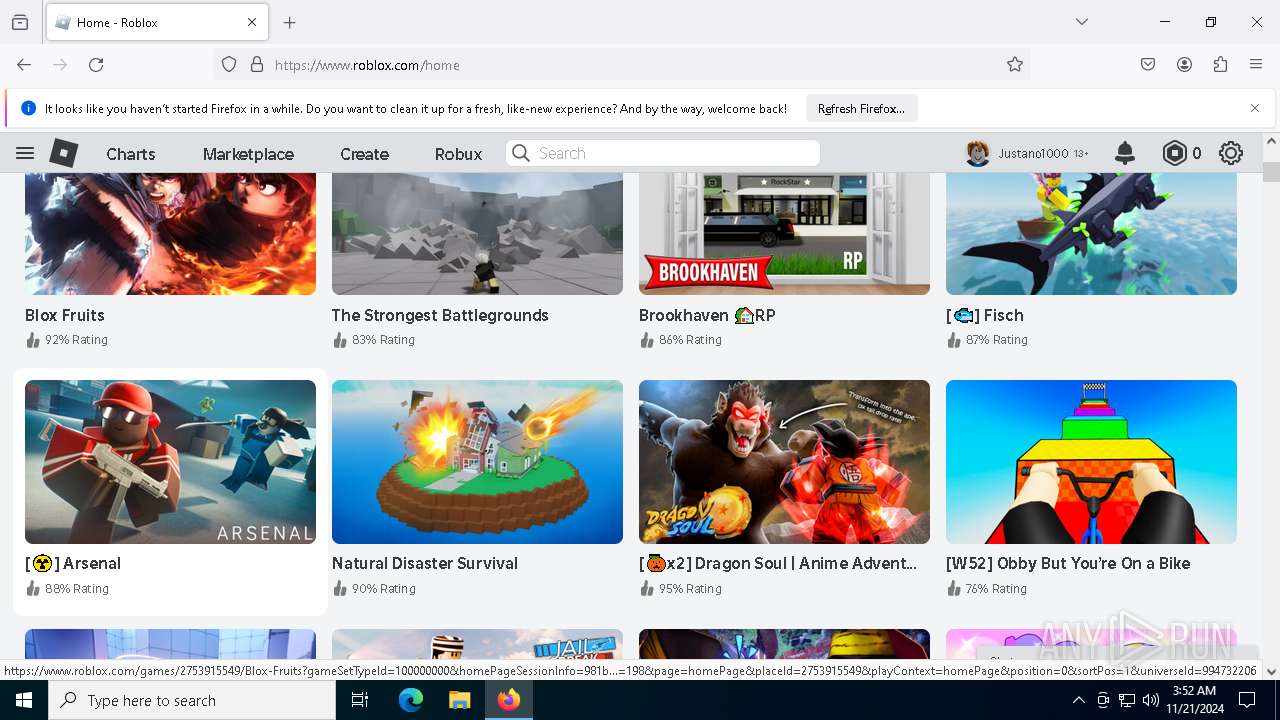Click Blox Fruits thumbnail image
Image resolution: width=1280 pixels, height=720 pixels.
[170, 234]
